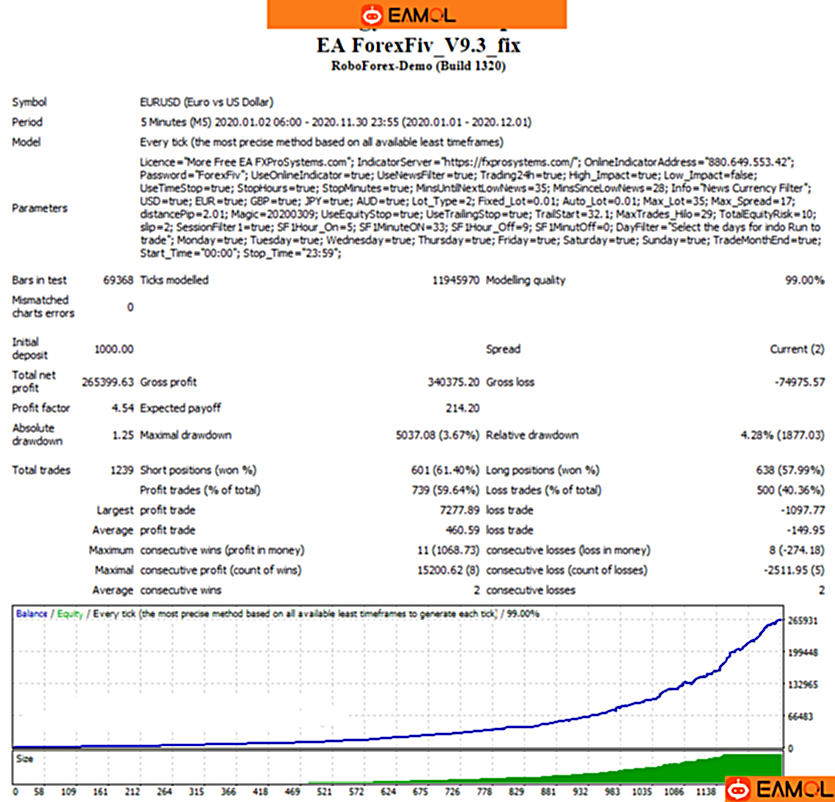Viewport: 835px width, 802px height.
Task: Click the Symbol value EURUSD (Euro vs US Dollar)
Action: pyautogui.click(x=207, y=102)
